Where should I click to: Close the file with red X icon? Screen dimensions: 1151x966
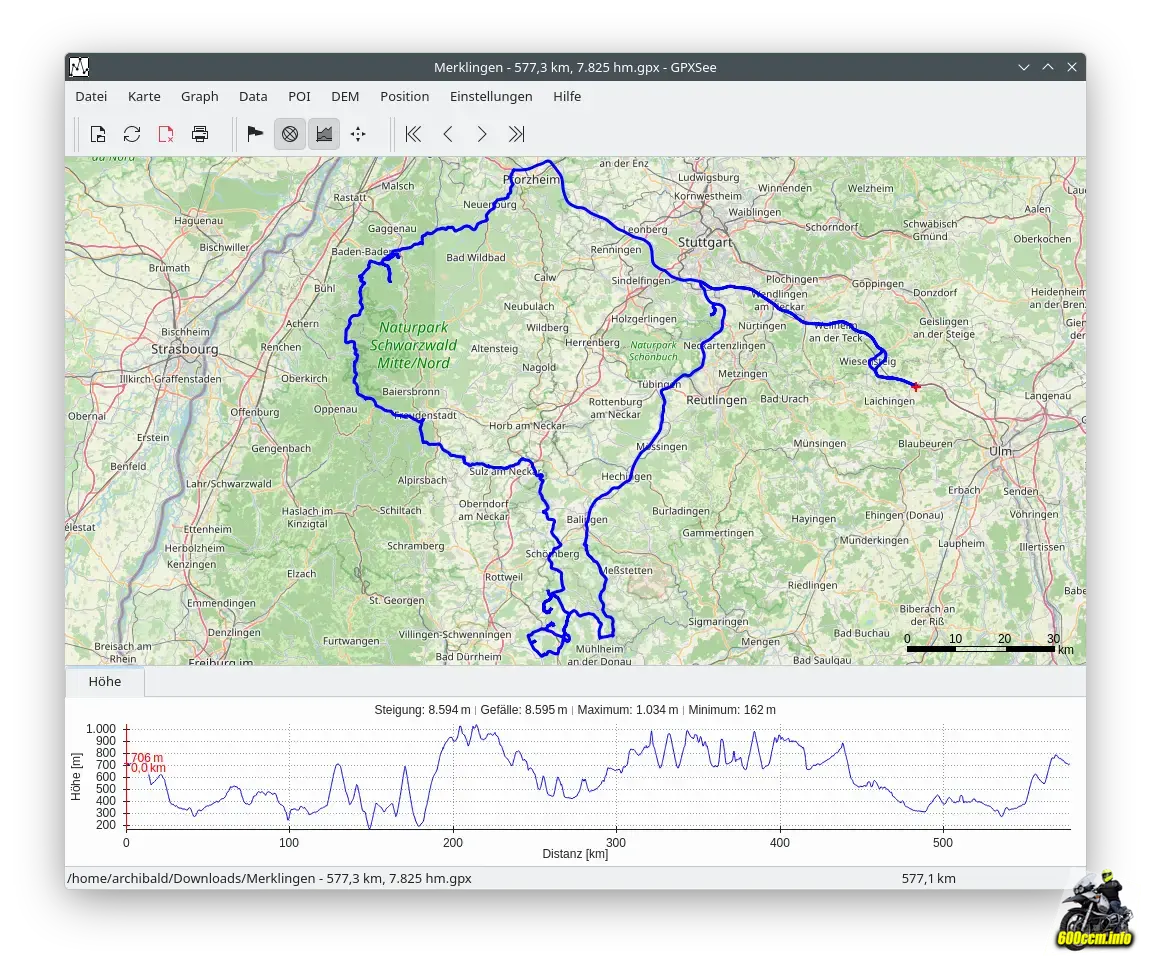166,134
